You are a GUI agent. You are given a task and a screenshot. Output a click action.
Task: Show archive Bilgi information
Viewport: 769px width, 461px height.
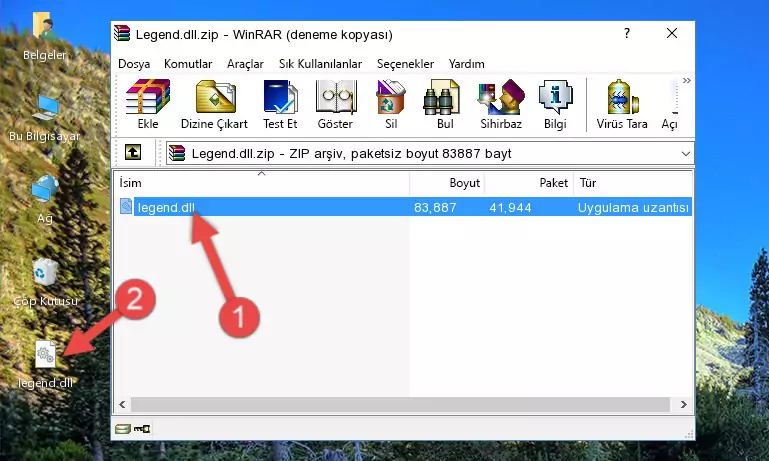click(555, 104)
